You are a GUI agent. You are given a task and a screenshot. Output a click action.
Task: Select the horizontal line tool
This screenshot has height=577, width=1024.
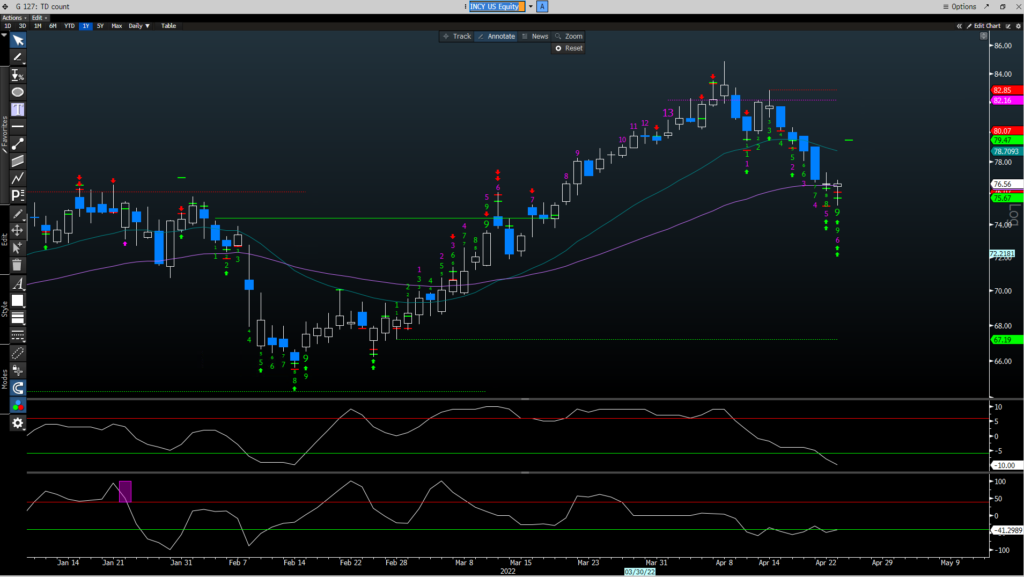tap(18, 126)
